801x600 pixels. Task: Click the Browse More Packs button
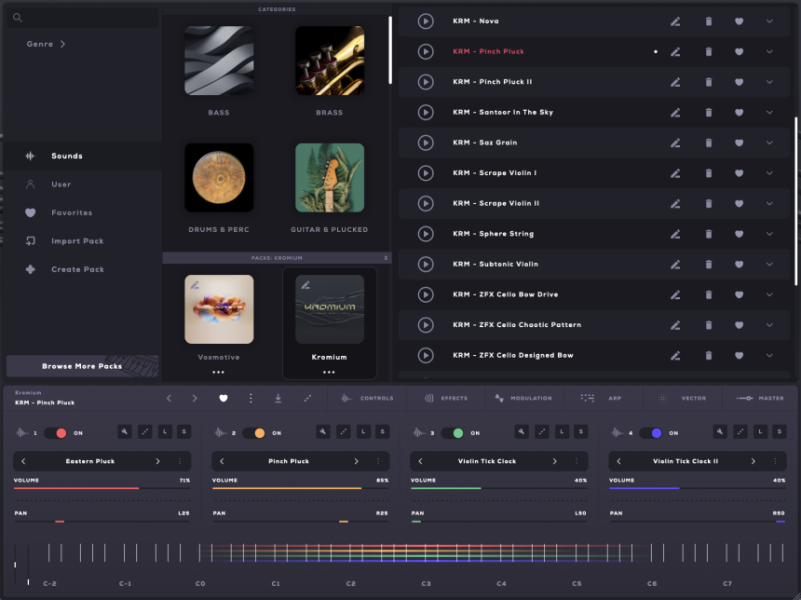(x=83, y=366)
